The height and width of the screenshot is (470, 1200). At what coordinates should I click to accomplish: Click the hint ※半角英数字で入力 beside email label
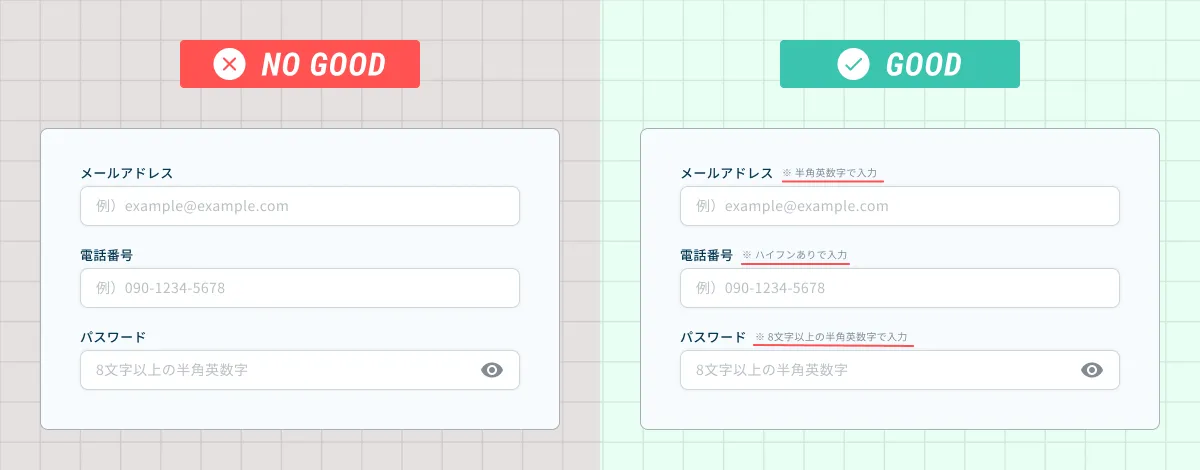pyautogui.click(x=830, y=174)
